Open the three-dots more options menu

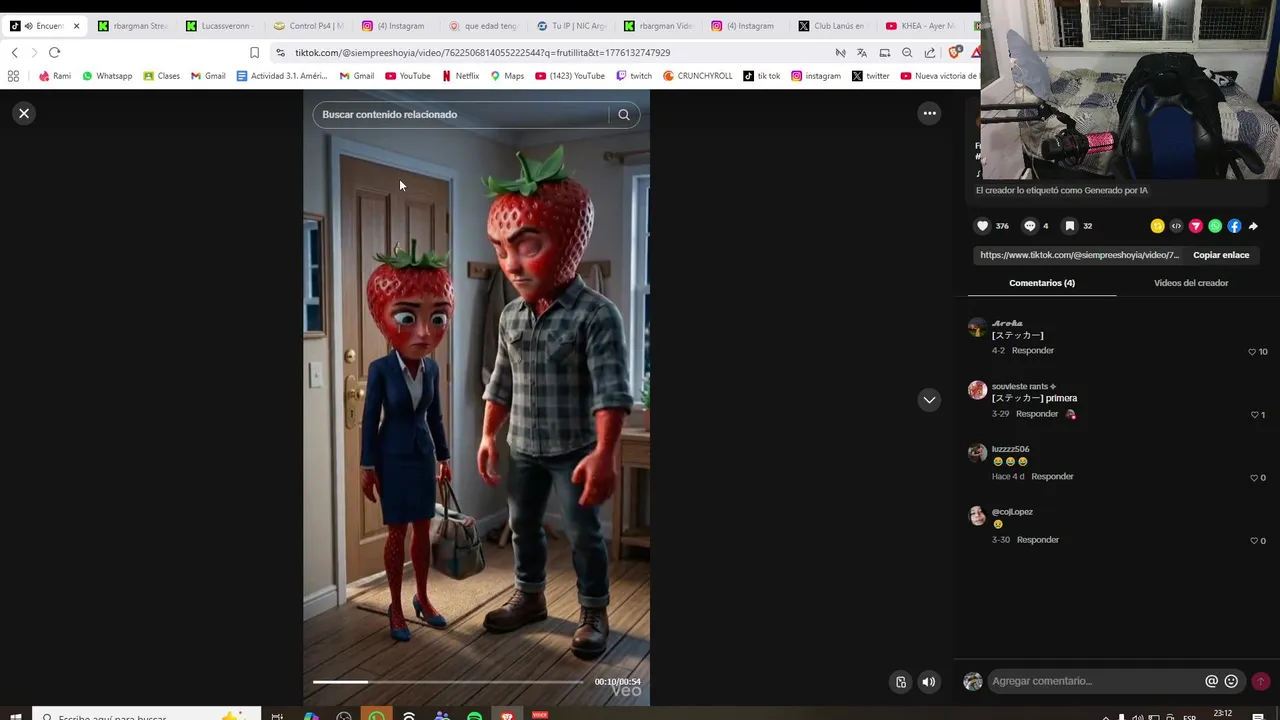tap(930, 113)
